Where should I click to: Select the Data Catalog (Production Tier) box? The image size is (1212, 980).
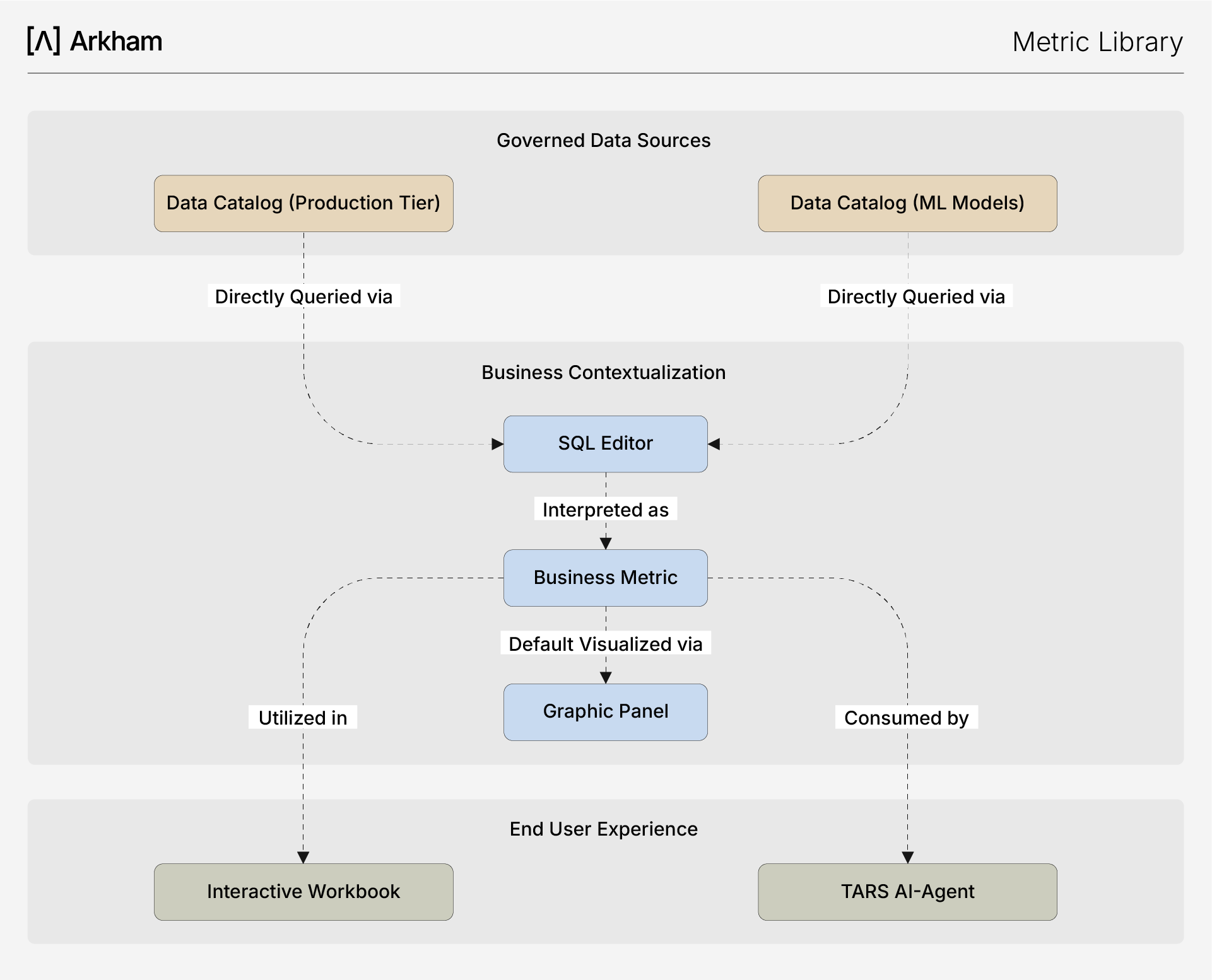303,203
